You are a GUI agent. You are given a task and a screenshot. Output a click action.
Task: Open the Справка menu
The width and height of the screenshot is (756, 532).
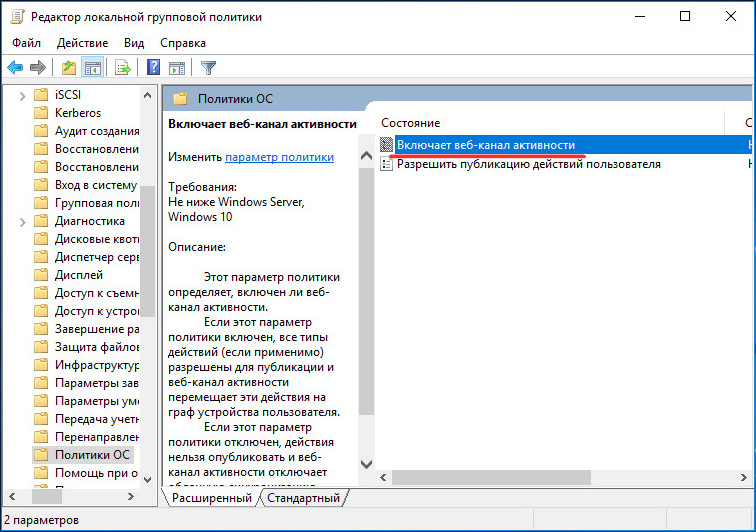[x=183, y=43]
